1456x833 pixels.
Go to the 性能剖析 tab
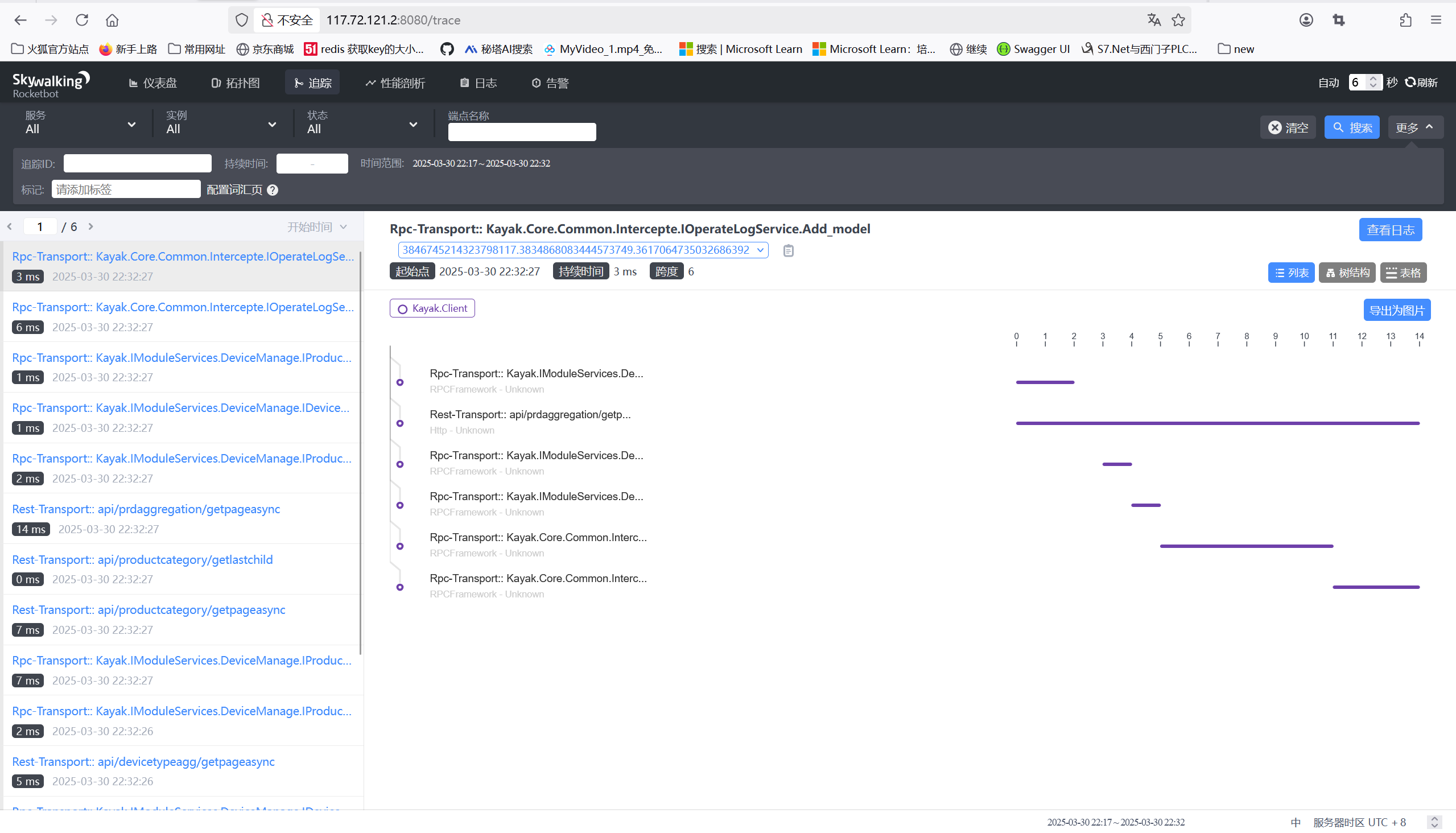pos(395,83)
